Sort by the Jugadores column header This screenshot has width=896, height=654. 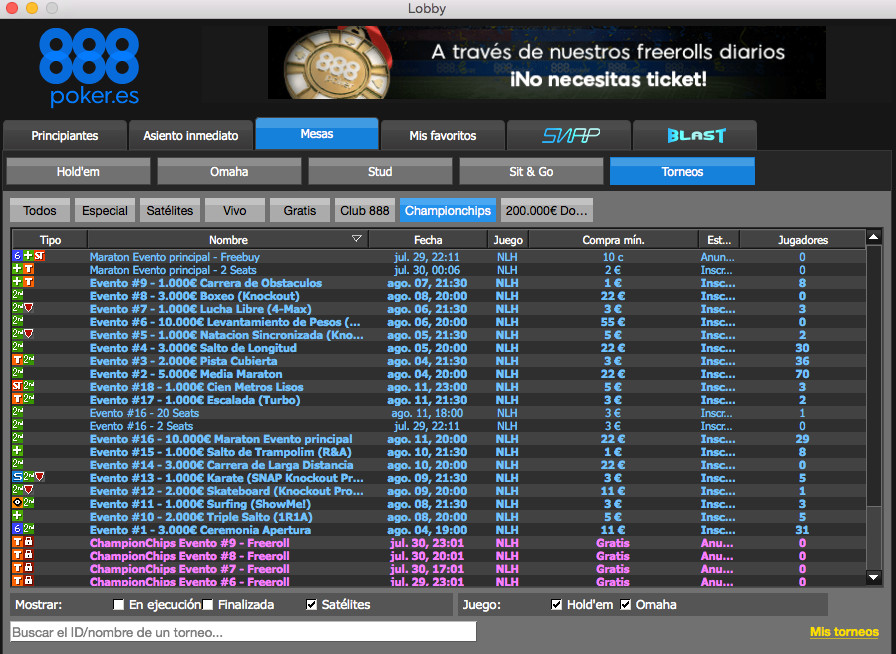tap(803, 240)
